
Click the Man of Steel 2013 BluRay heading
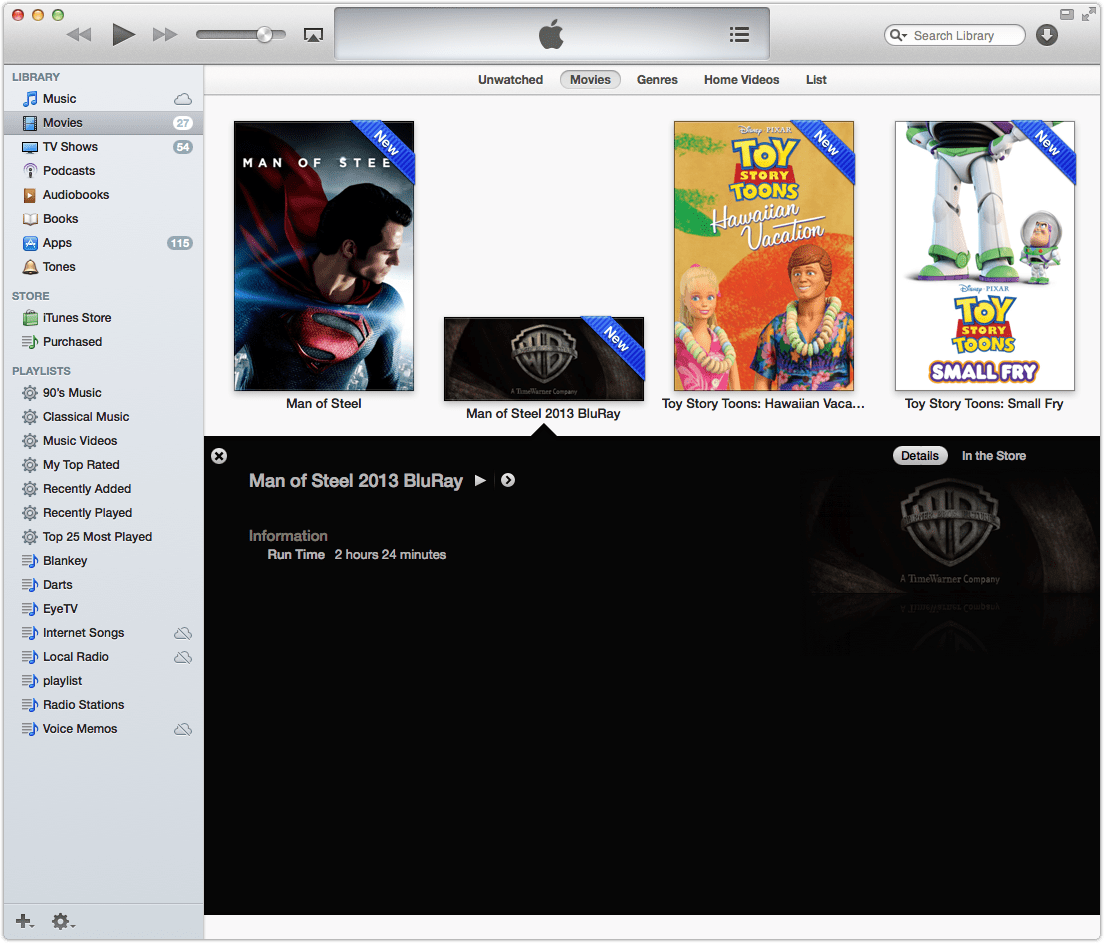(x=356, y=481)
